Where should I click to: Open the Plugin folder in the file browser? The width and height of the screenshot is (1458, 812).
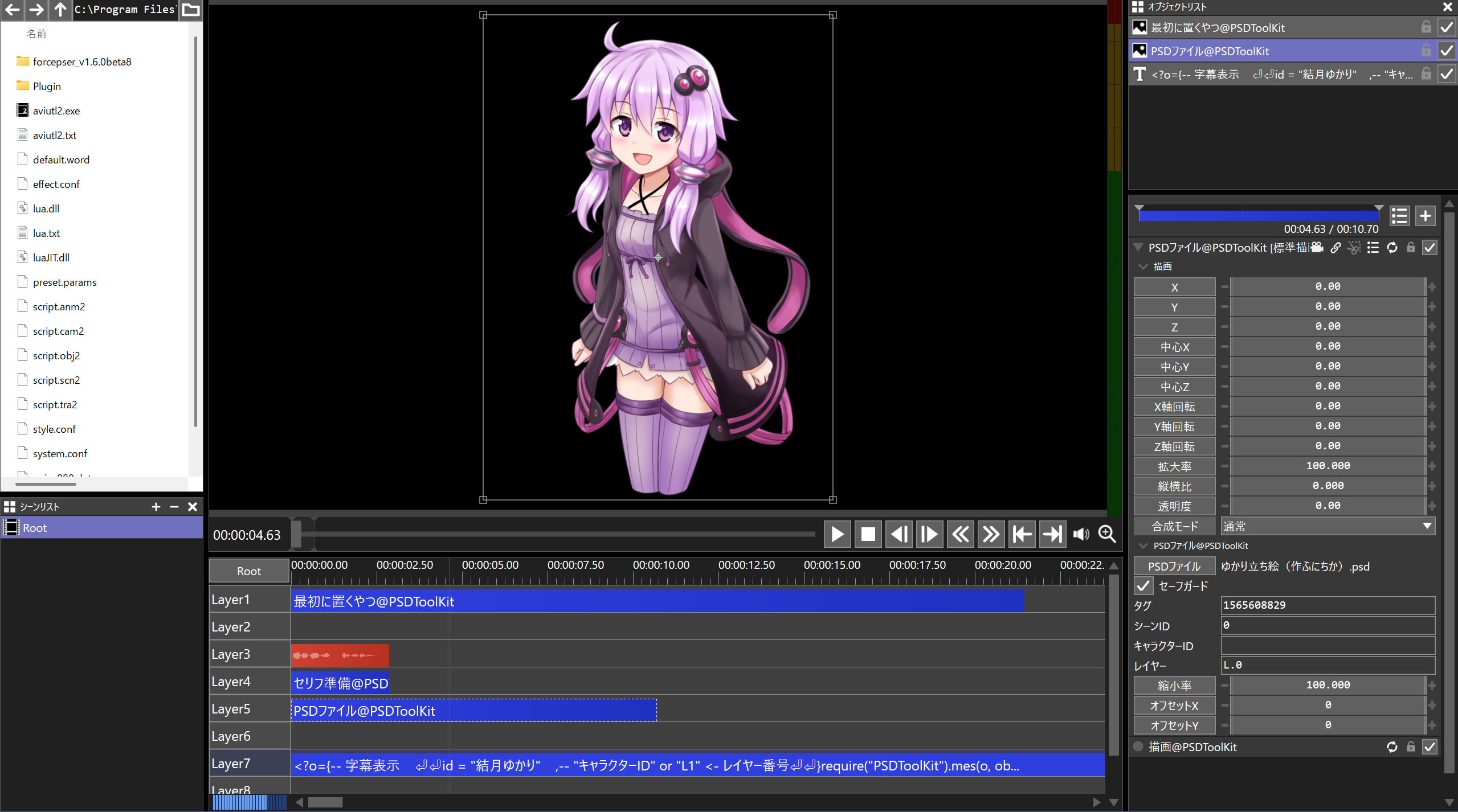click(x=47, y=86)
